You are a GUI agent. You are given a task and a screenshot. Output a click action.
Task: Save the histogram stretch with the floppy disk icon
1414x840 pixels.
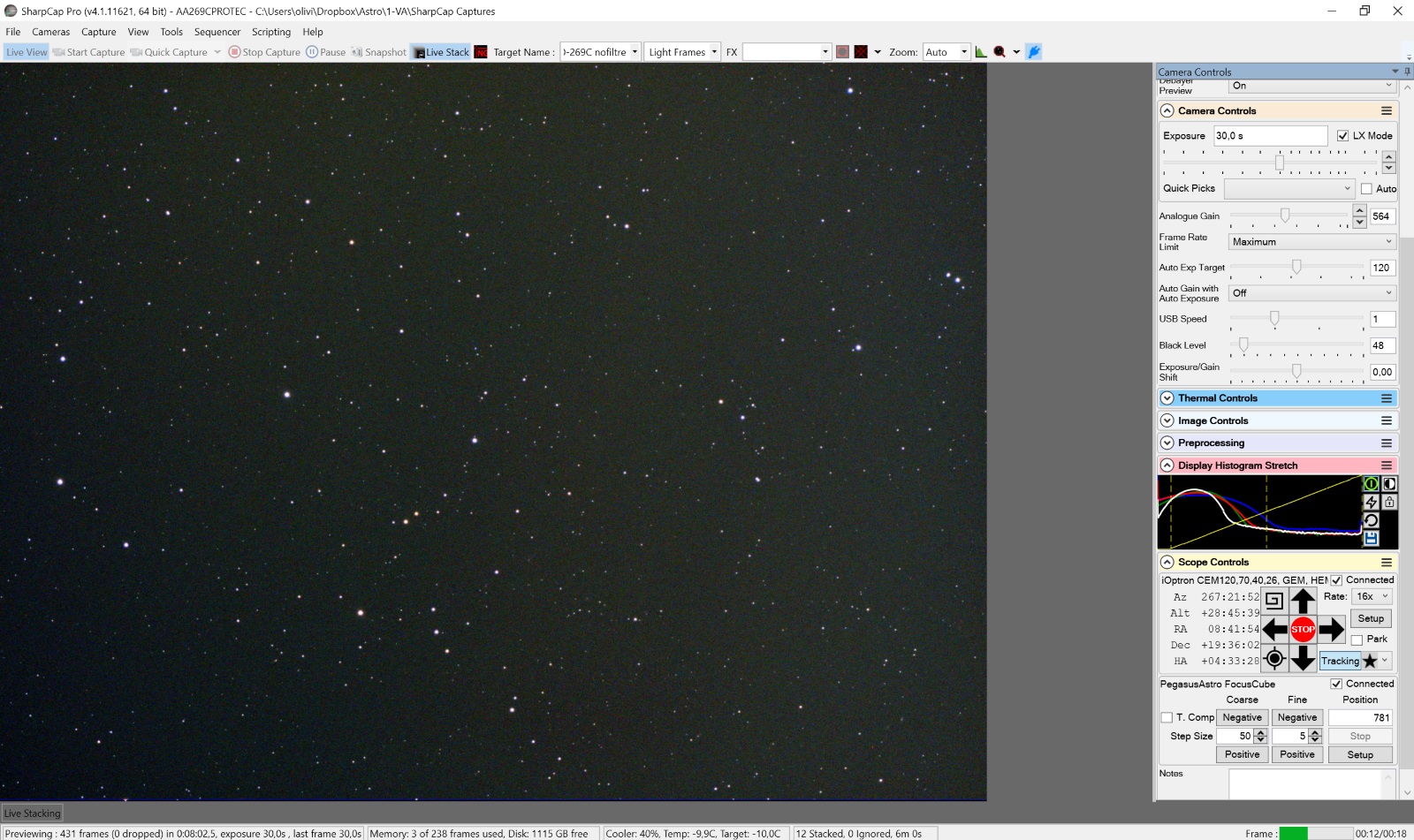pyautogui.click(x=1371, y=538)
